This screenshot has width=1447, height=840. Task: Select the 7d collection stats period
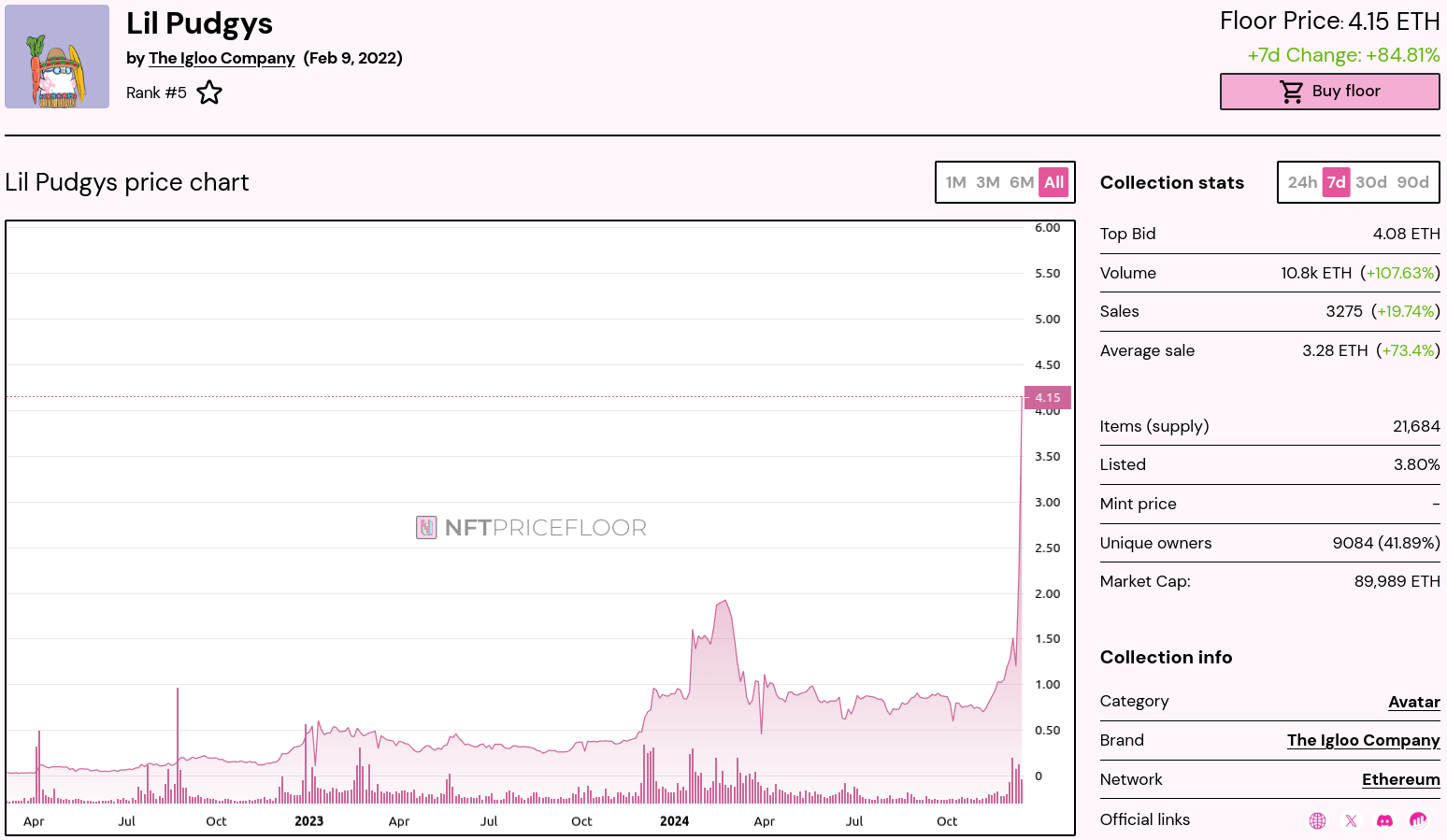tap(1337, 182)
